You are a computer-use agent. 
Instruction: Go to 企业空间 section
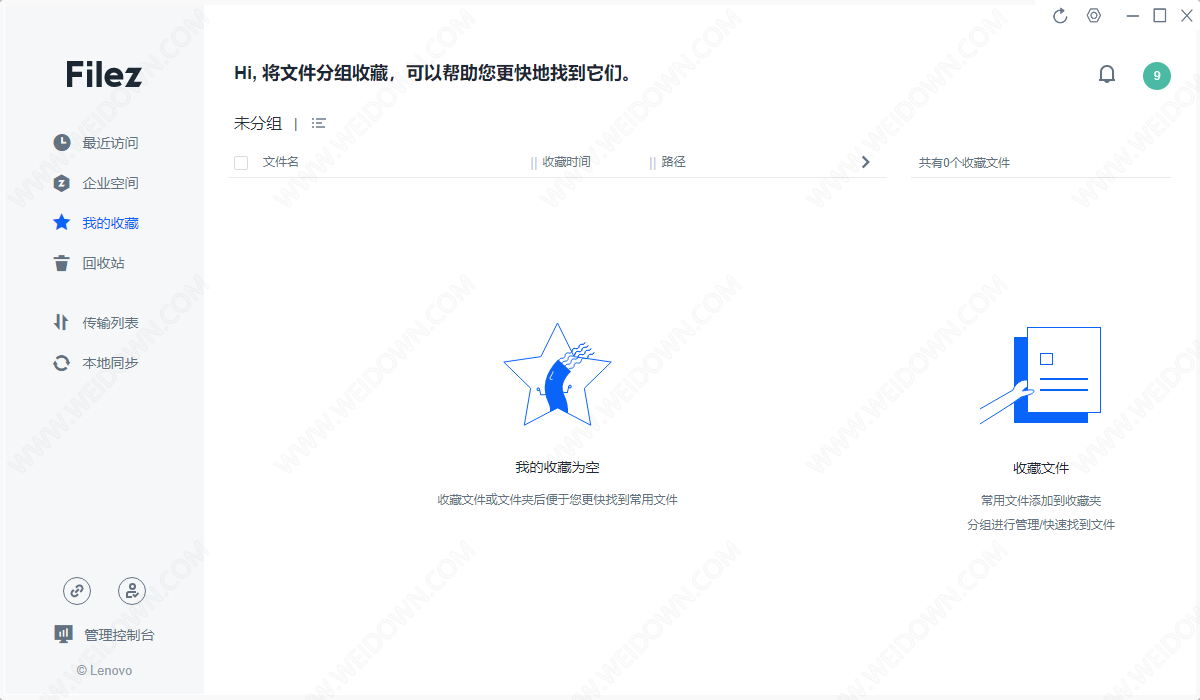pyautogui.click(x=110, y=183)
